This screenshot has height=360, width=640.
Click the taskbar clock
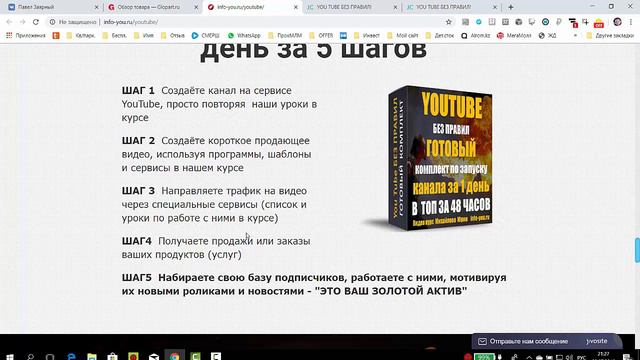(x=603, y=356)
